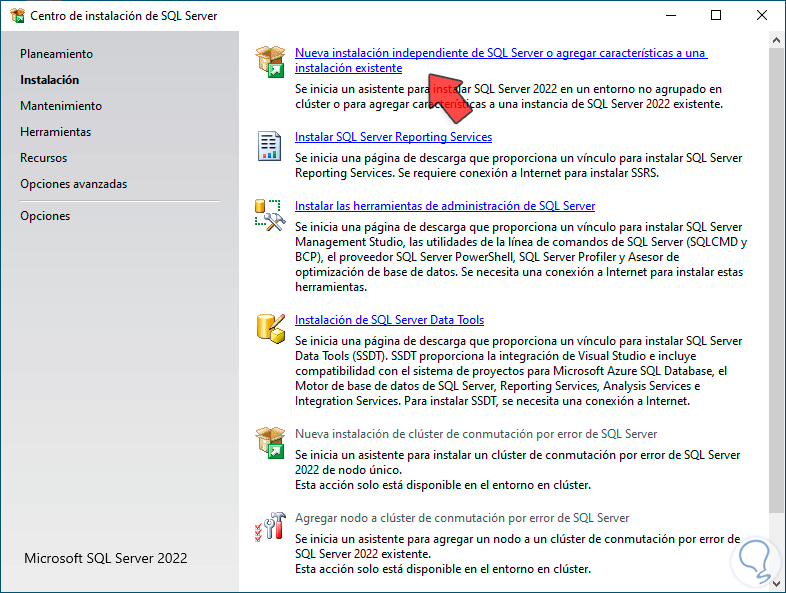The height and width of the screenshot is (593, 786).
Task: Click the failover cluster installation box icon
Action: pos(270,443)
